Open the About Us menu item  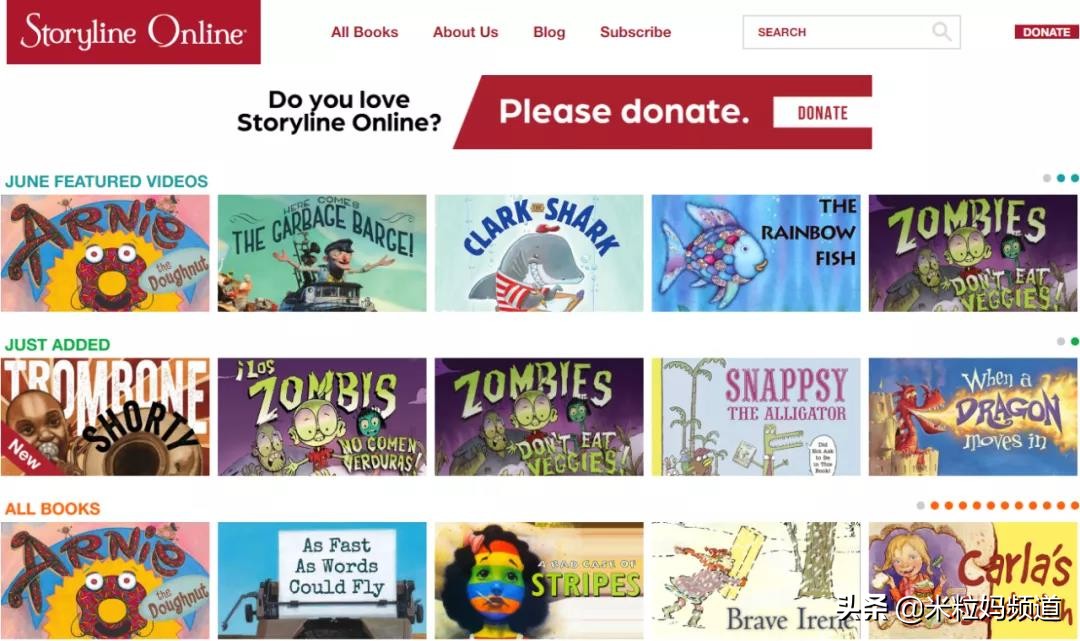coord(465,32)
